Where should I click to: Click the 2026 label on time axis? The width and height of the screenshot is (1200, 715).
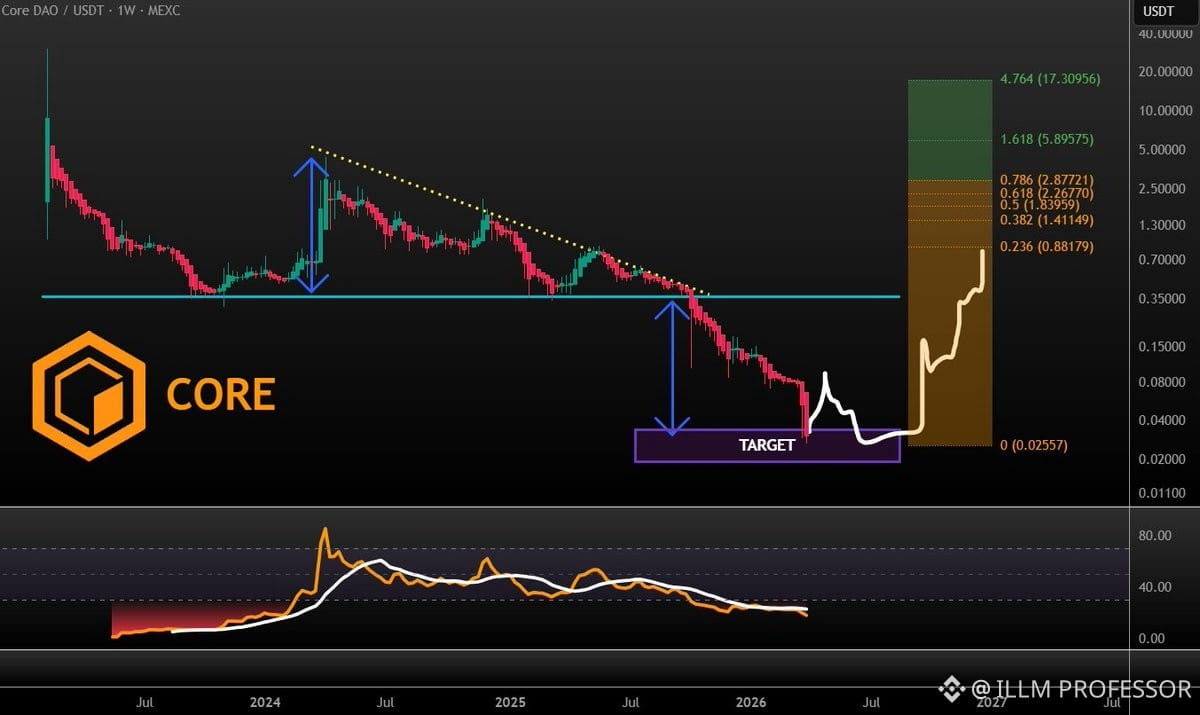750,703
